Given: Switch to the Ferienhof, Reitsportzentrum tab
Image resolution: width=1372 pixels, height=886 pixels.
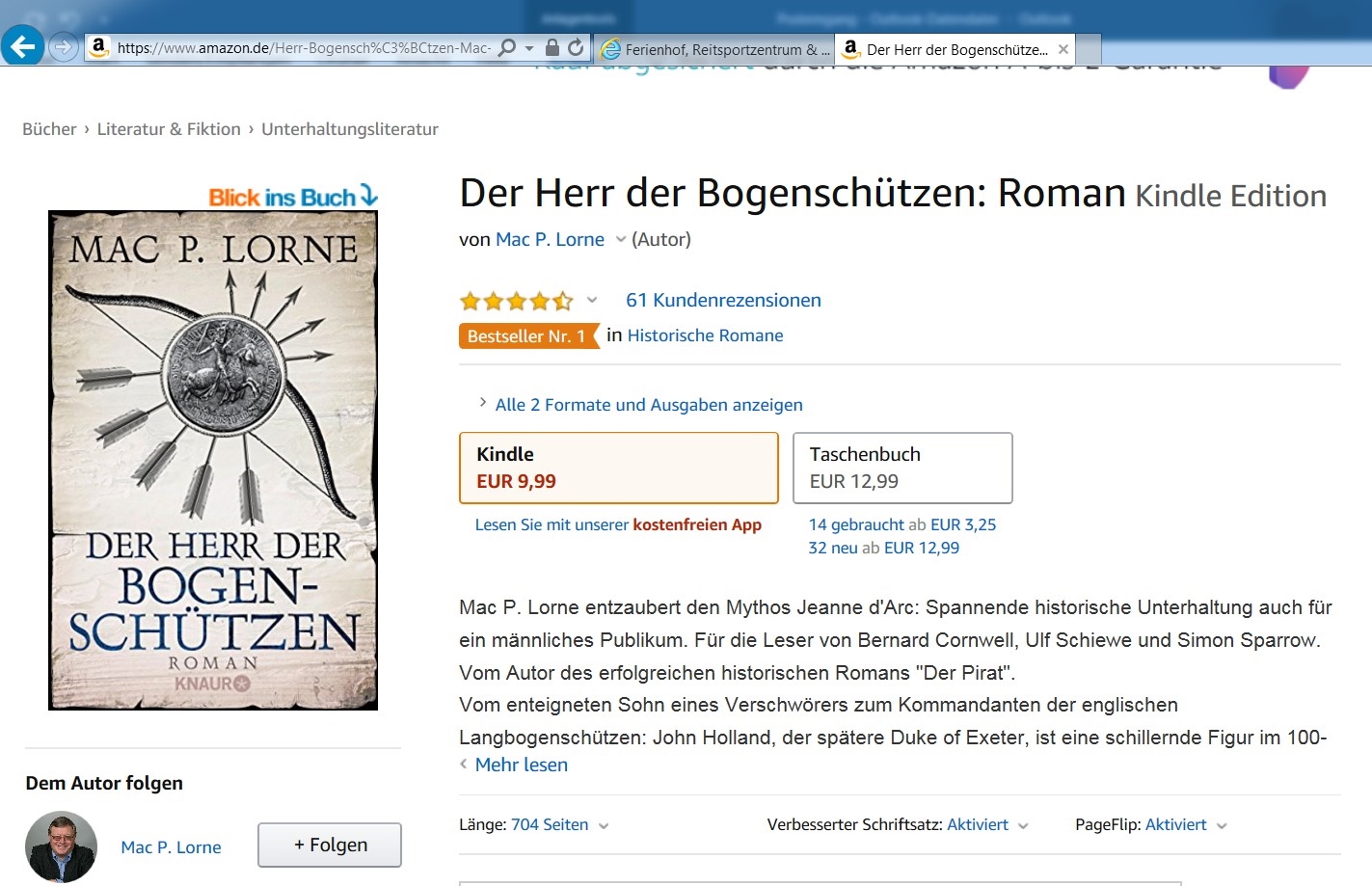Looking at the screenshot, I should [714, 49].
